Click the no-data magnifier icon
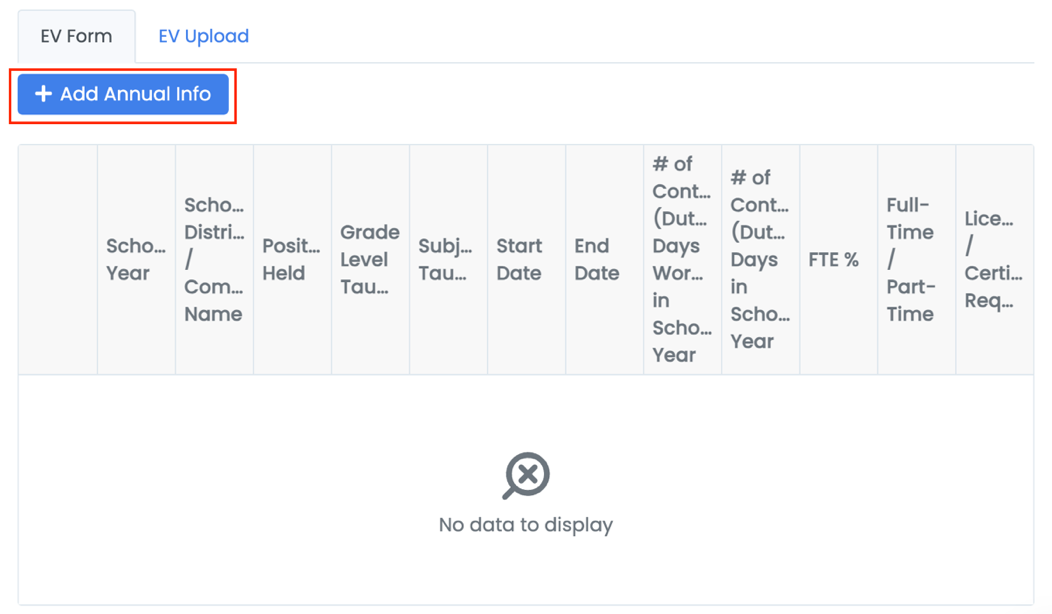 (x=526, y=475)
